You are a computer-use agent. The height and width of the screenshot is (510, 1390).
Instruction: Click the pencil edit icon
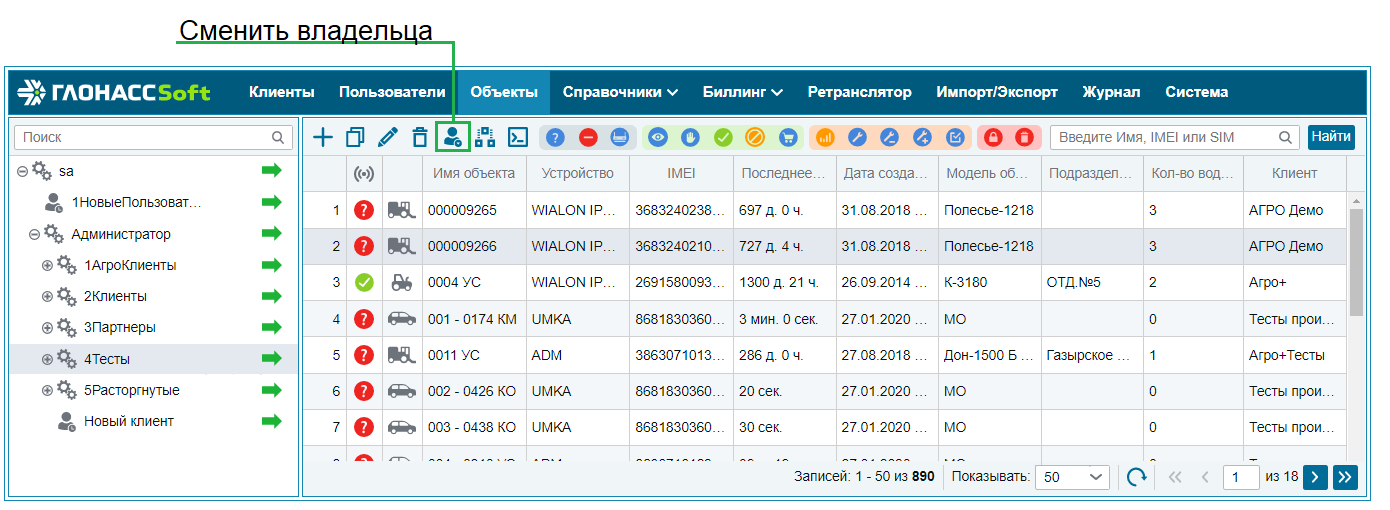[388, 138]
